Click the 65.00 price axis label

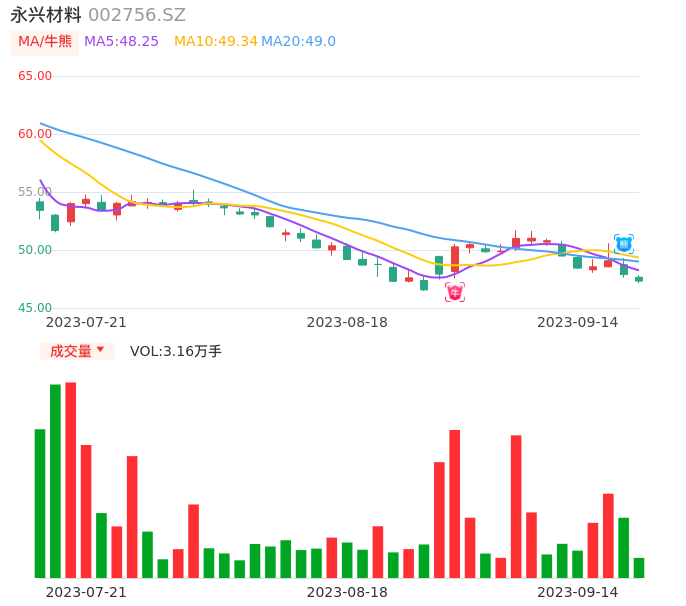click(35, 76)
